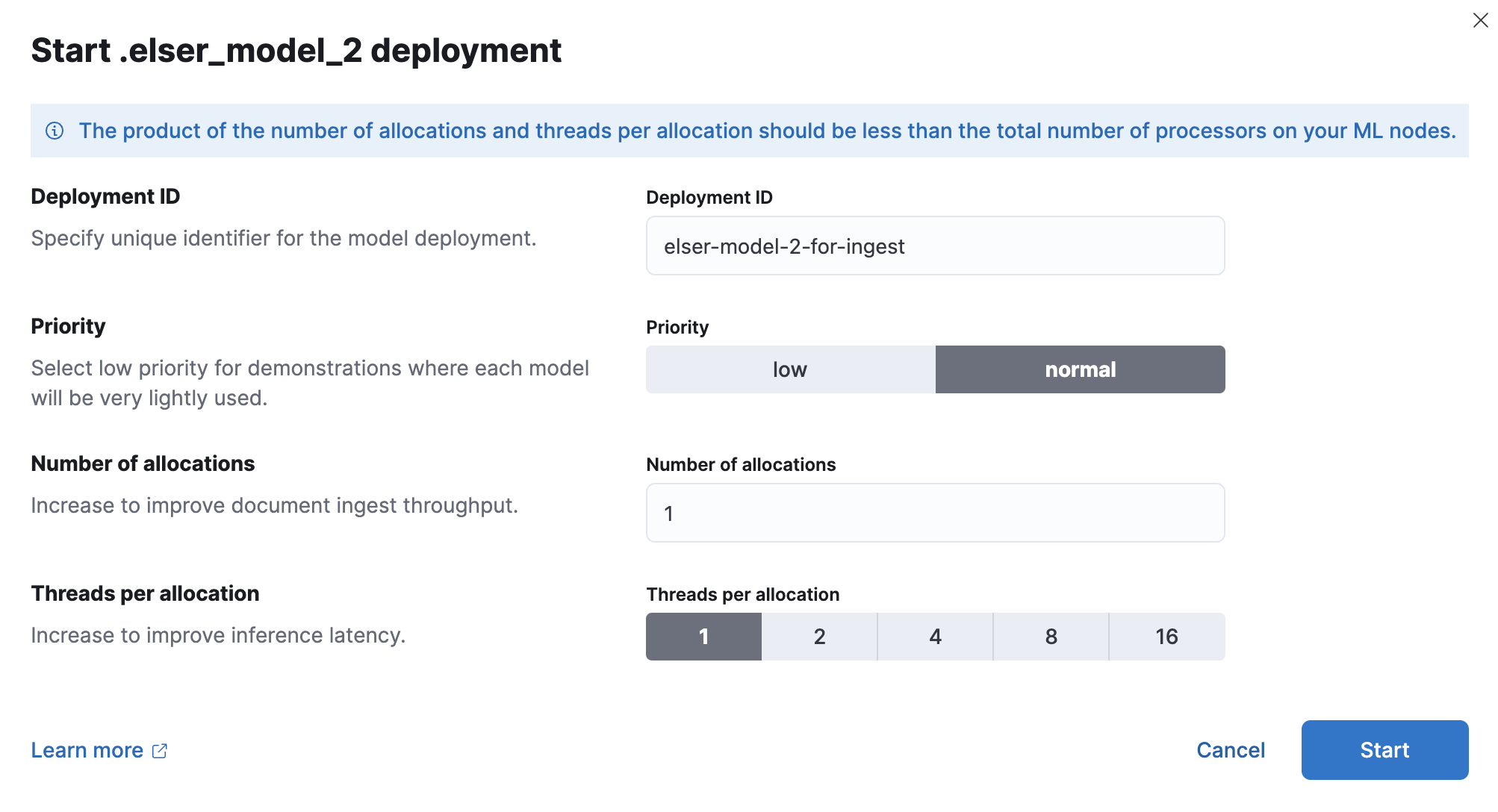
Task: Set threads per allocation to 16
Action: pyautogui.click(x=1166, y=636)
